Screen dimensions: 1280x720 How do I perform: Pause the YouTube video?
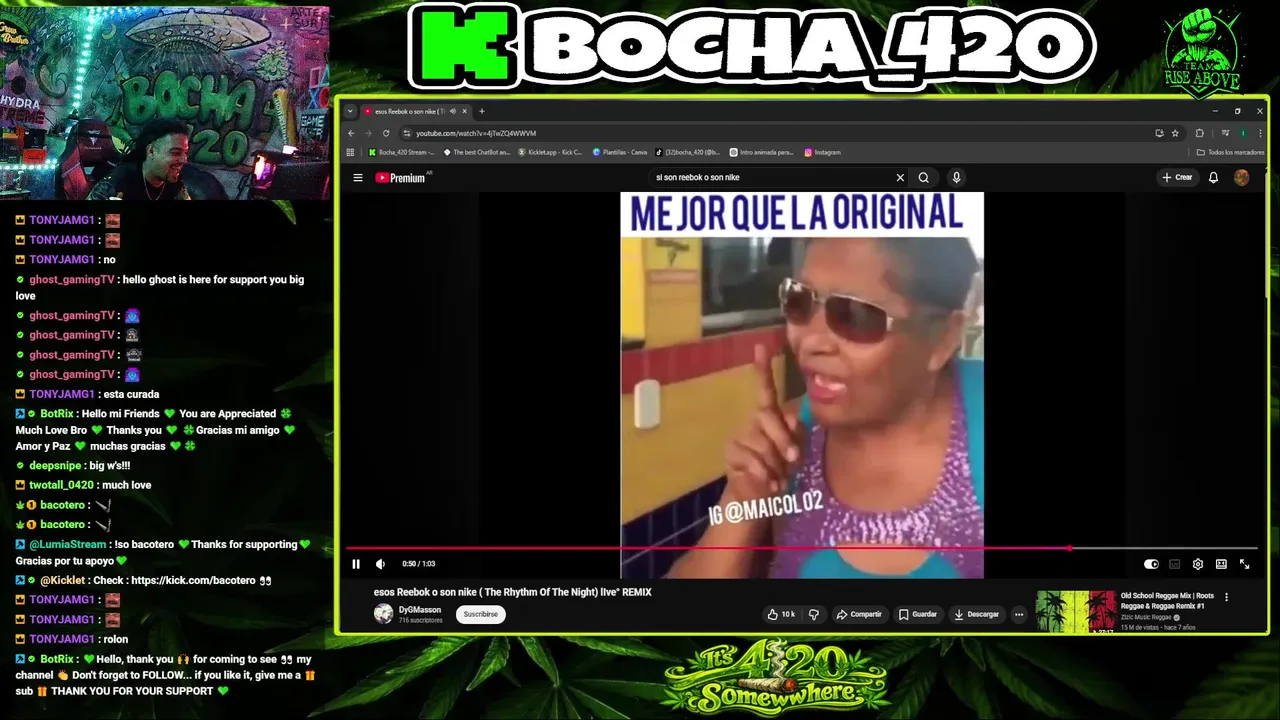356,564
